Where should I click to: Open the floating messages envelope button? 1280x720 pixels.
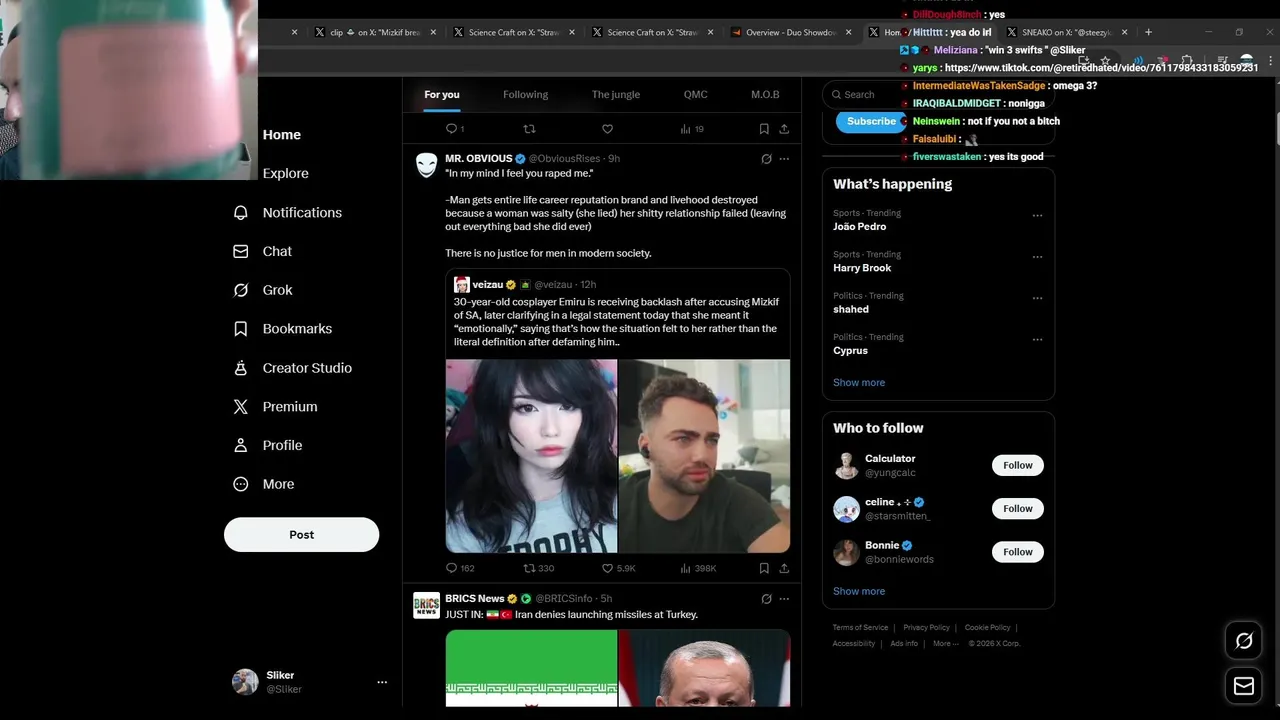click(x=1244, y=686)
